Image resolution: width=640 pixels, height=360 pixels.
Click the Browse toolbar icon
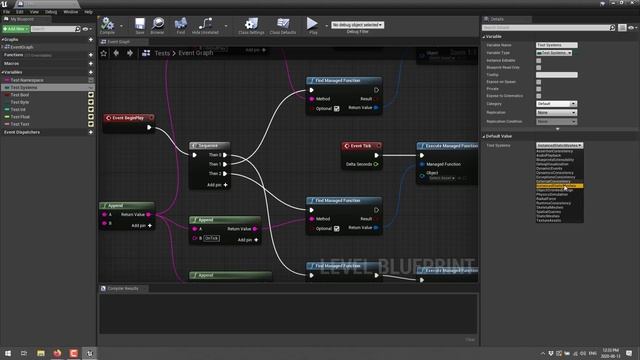(x=158, y=24)
